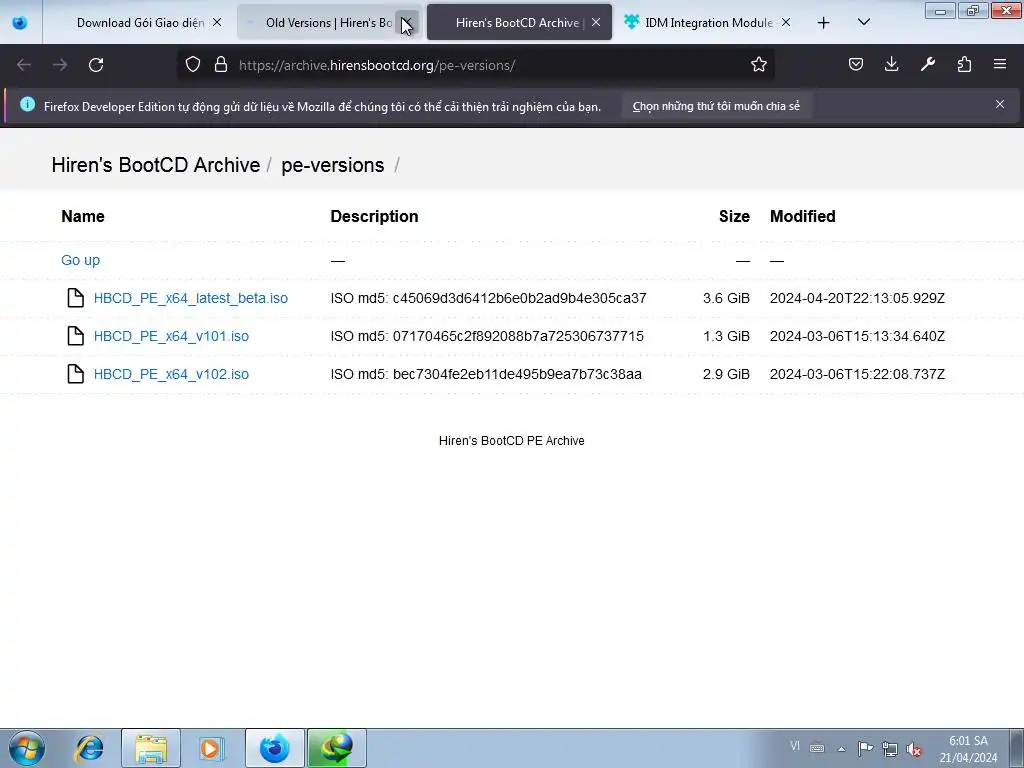Screen dimensions: 1024x768
Task: Open tracking protection shield panel
Action: click(193, 65)
